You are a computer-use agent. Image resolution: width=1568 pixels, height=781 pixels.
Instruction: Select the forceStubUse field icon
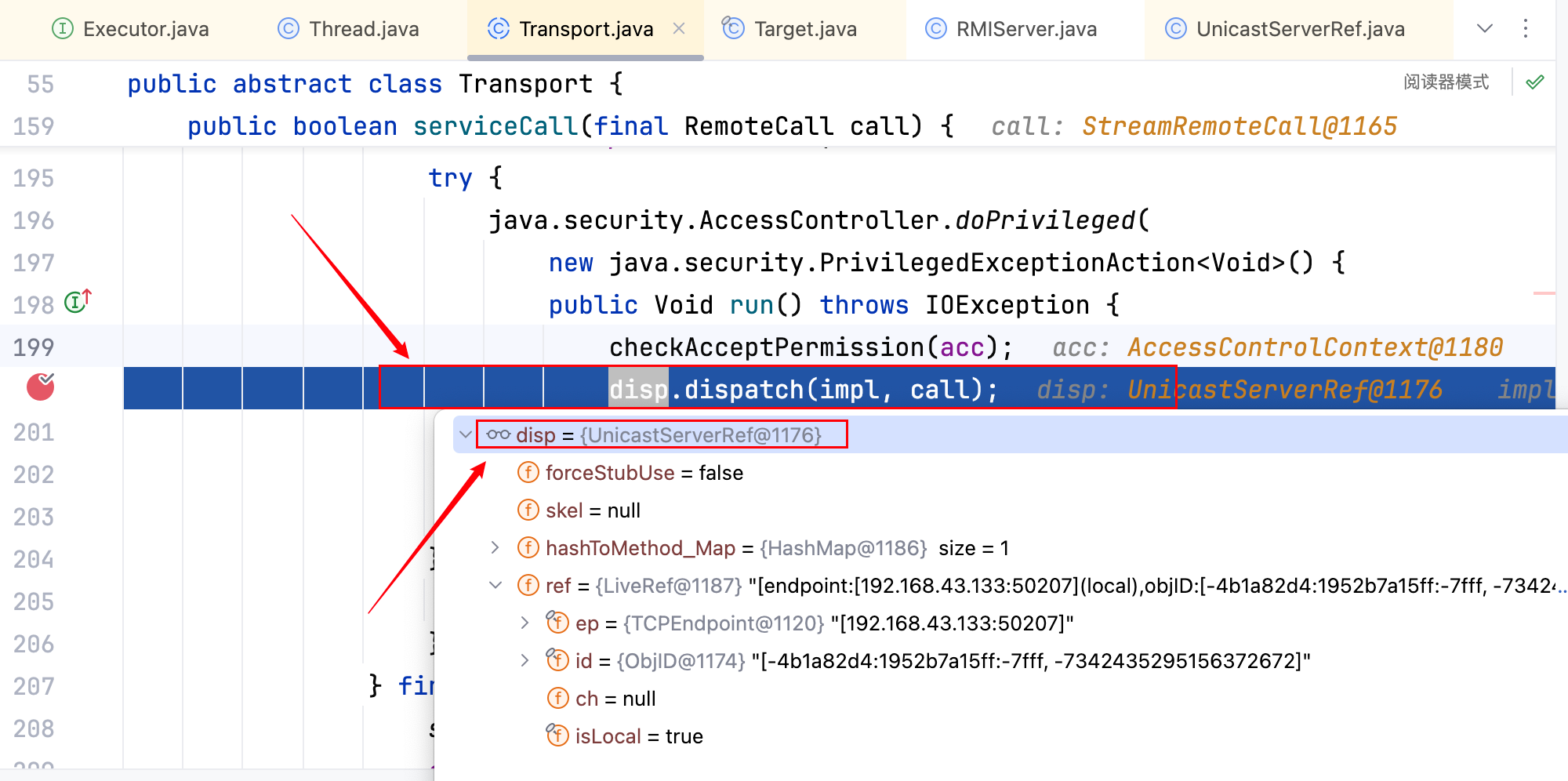coord(528,473)
